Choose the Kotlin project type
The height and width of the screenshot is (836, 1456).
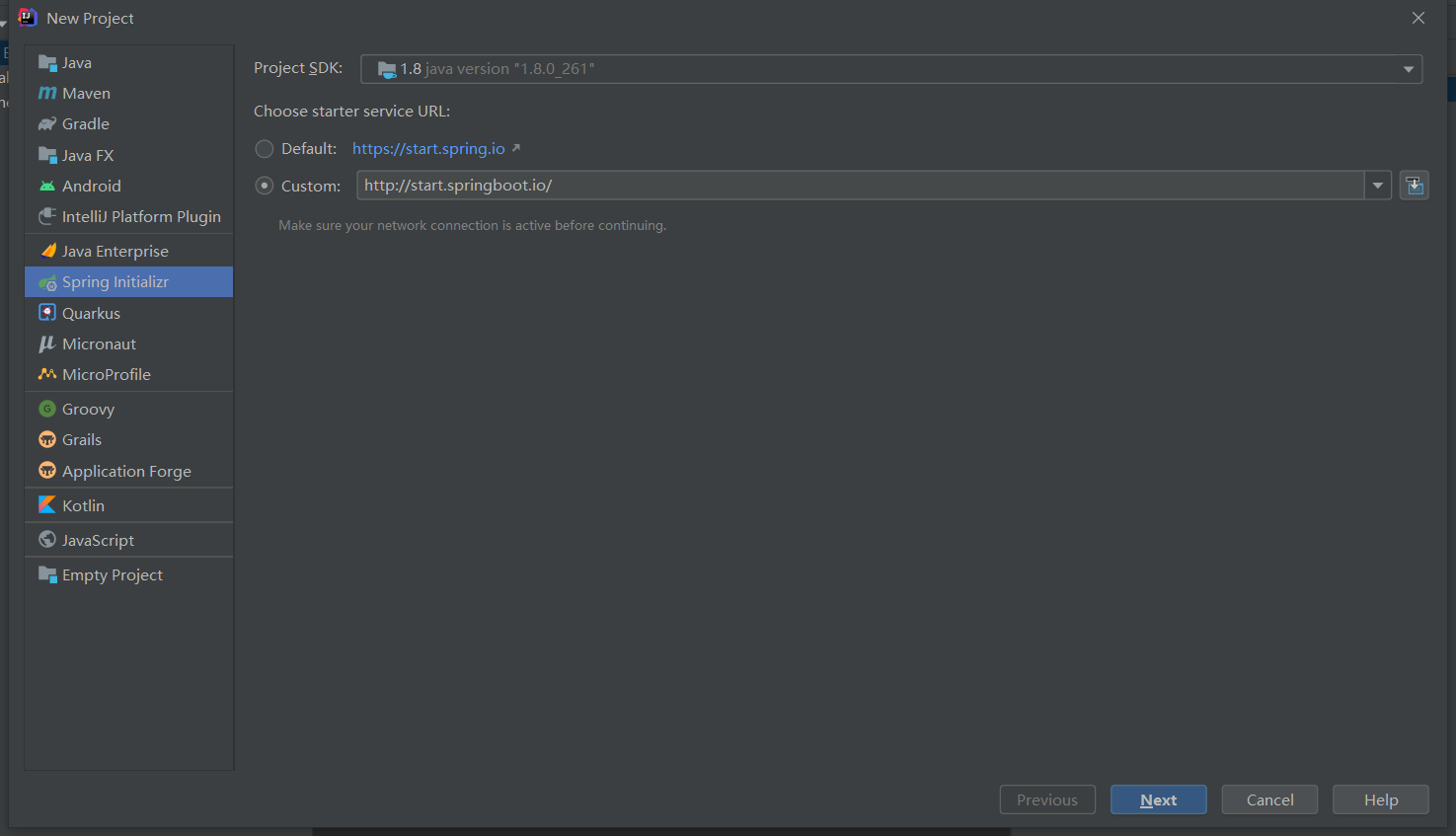(x=83, y=504)
